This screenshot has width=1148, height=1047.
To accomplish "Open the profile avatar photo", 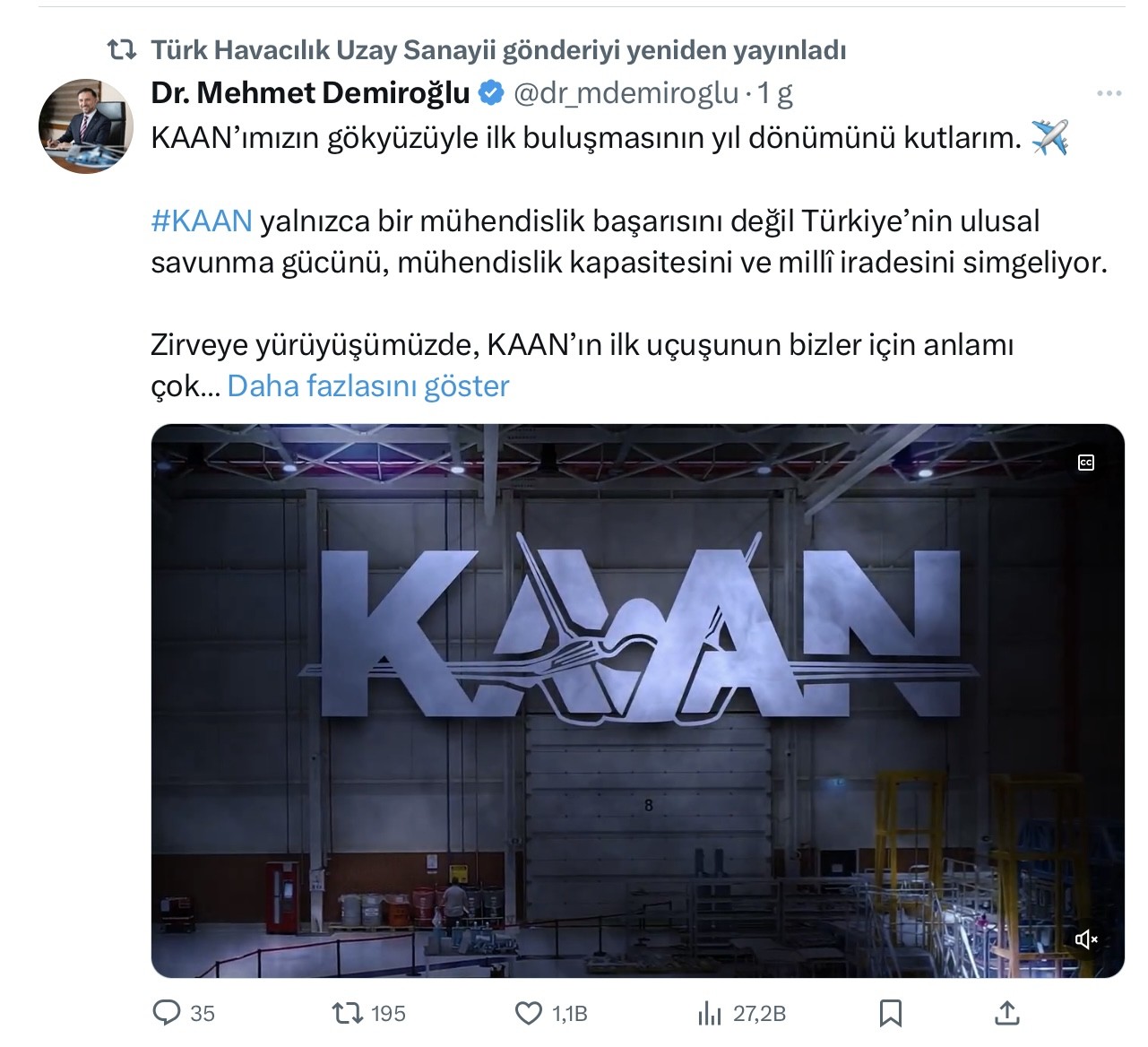I will pos(86,125).
